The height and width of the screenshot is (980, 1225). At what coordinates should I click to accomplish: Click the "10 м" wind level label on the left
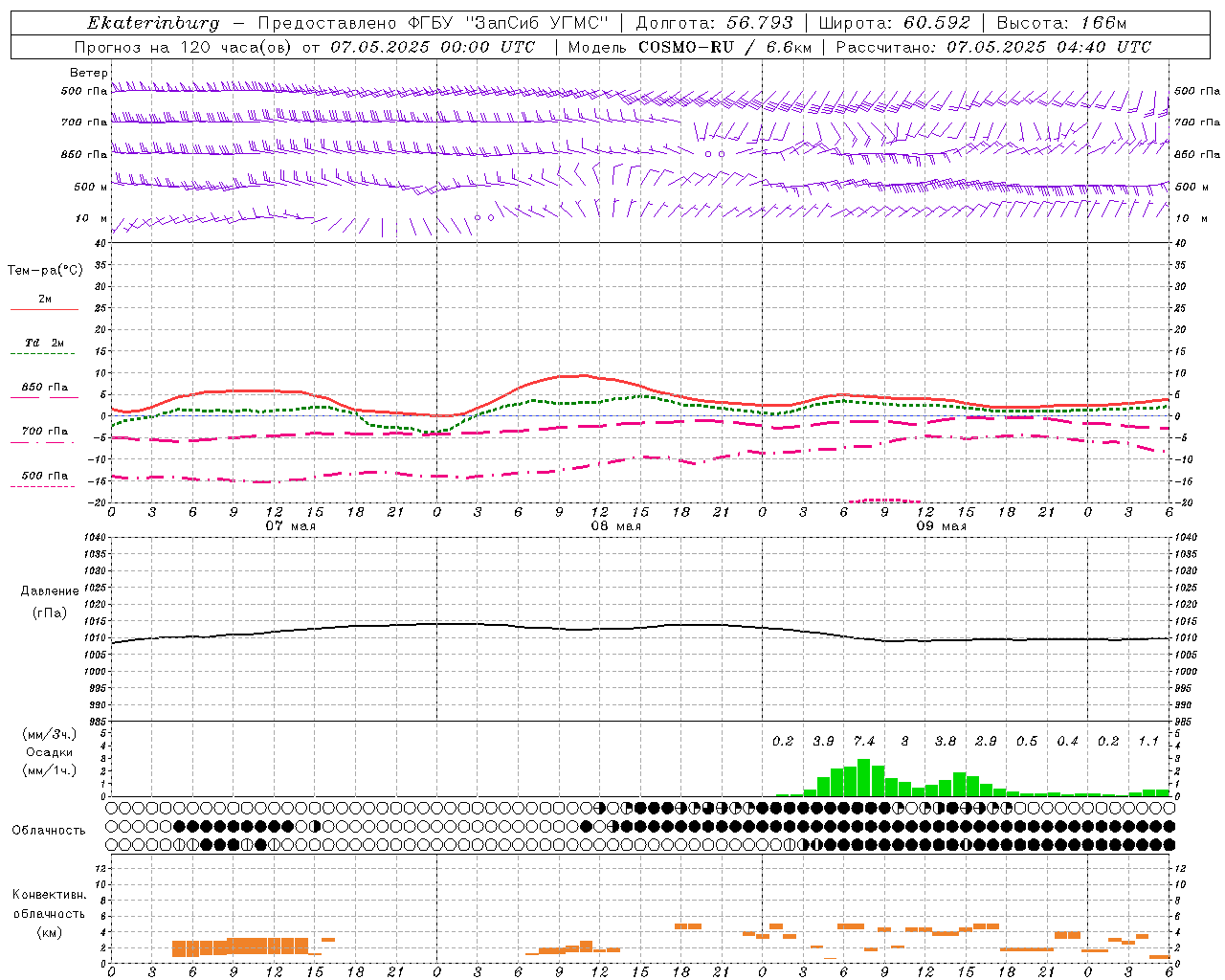92,218
